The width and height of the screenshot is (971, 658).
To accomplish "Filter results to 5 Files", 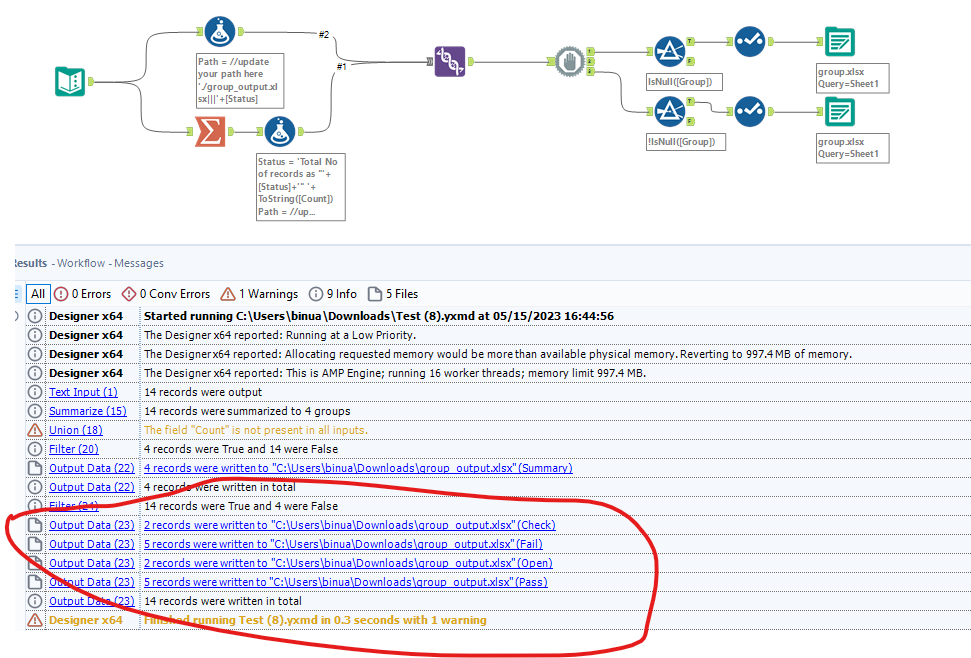I will click(x=393, y=294).
